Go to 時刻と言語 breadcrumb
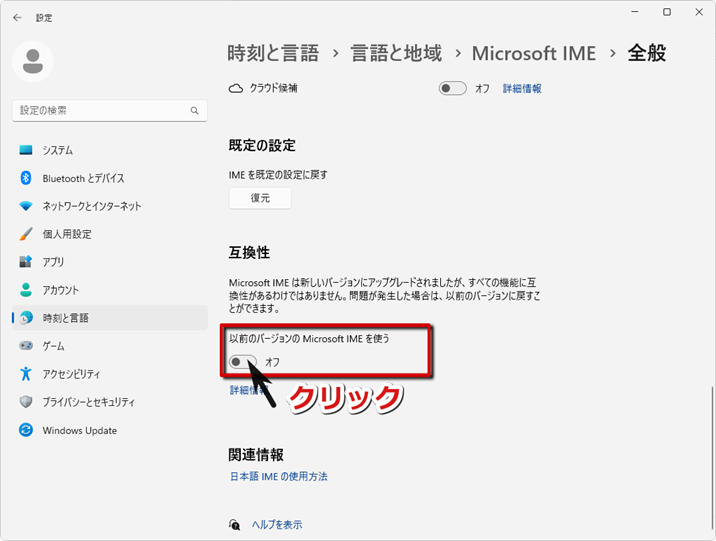 pos(273,53)
